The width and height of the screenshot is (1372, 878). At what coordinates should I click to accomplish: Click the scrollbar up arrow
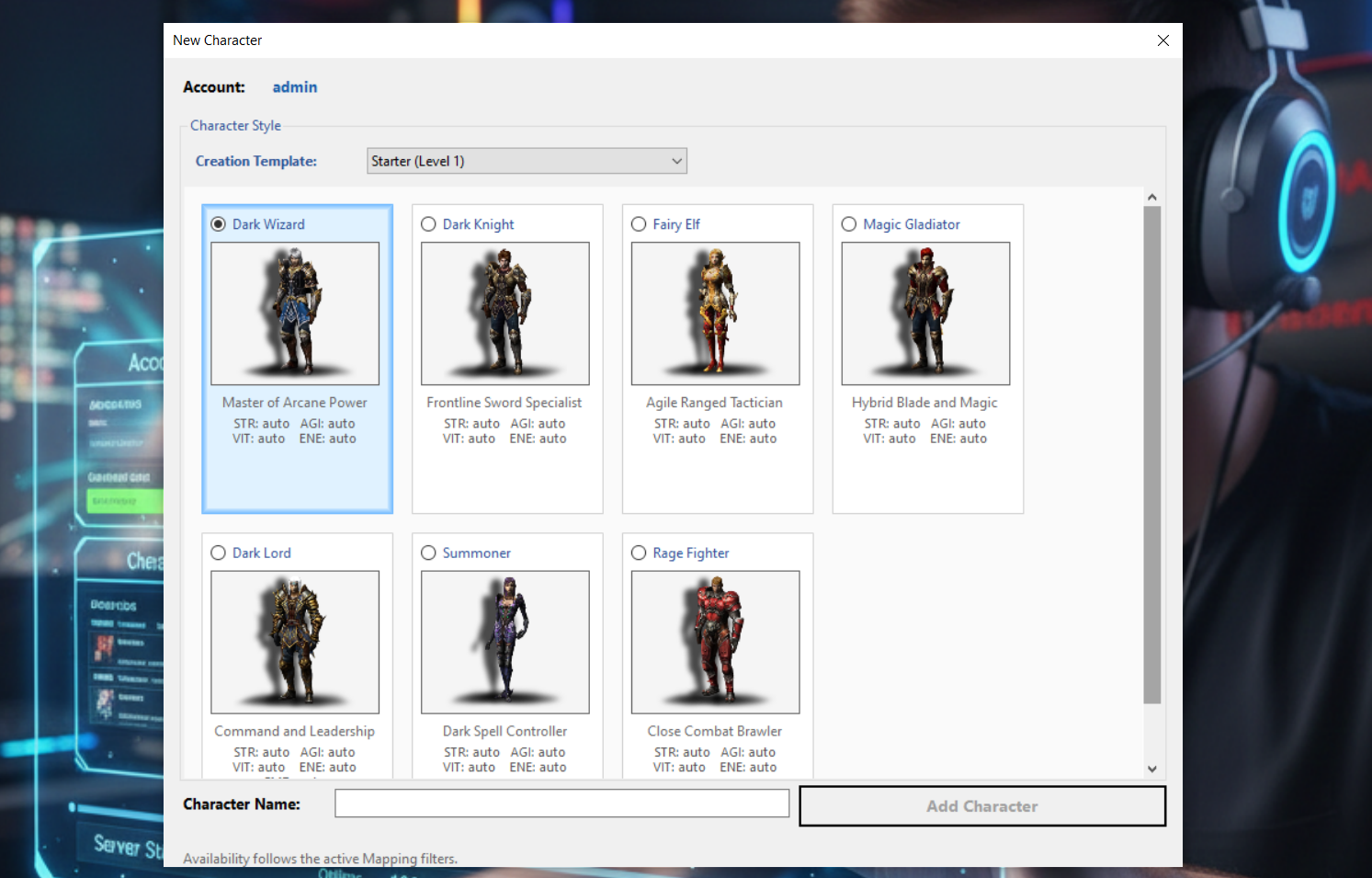click(x=1151, y=196)
